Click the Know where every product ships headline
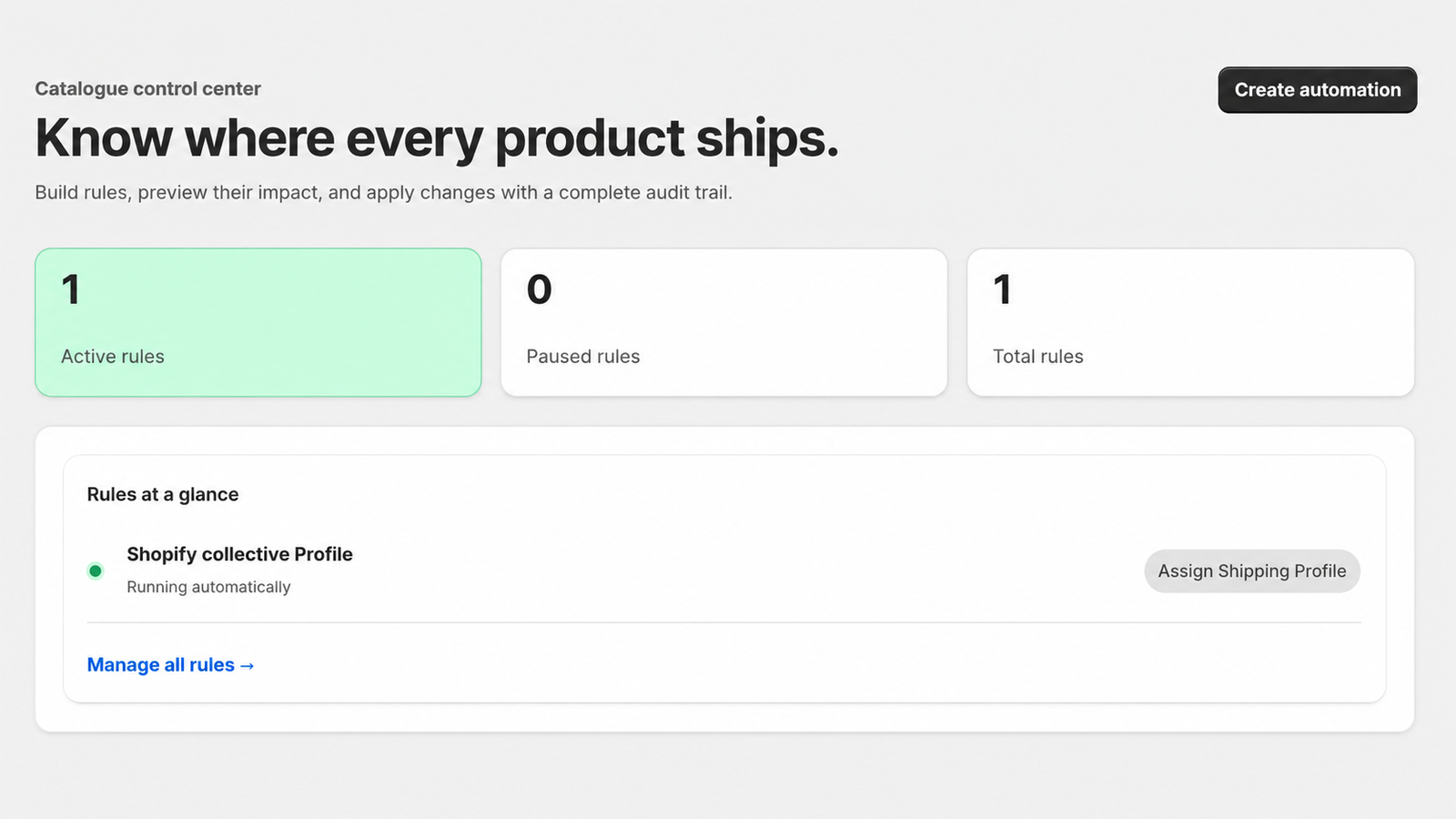The image size is (1456, 819). [437, 138]
